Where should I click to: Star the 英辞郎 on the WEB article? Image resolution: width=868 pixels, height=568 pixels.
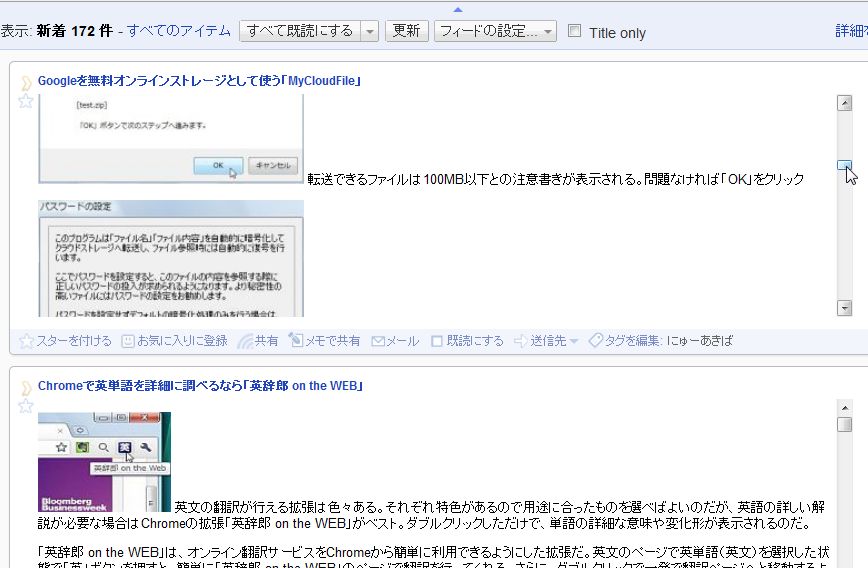click(x=25, y=406)
